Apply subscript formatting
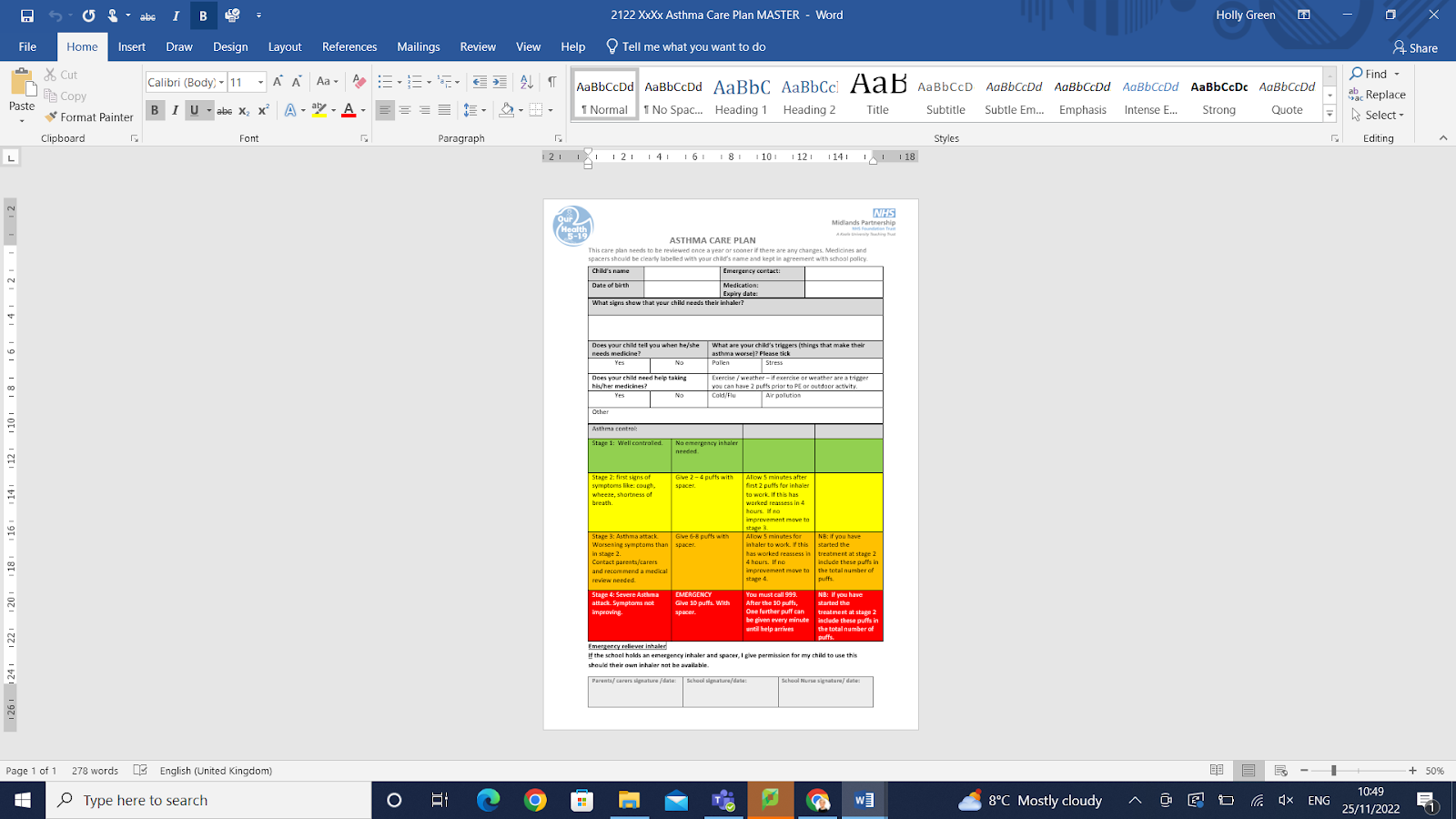Image resolution: width=1456 pixels, height=819 pixels. (x=244, y=111)
